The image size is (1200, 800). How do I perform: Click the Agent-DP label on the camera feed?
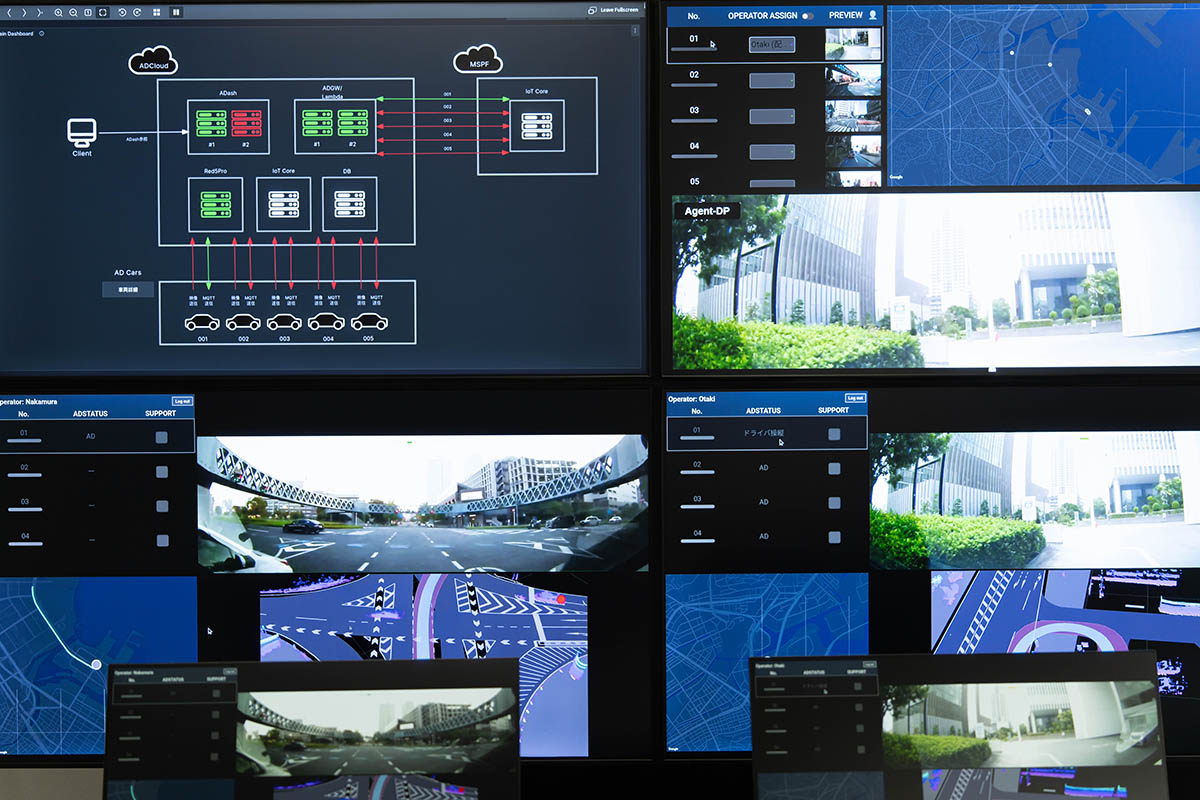(x=707, y=211)
